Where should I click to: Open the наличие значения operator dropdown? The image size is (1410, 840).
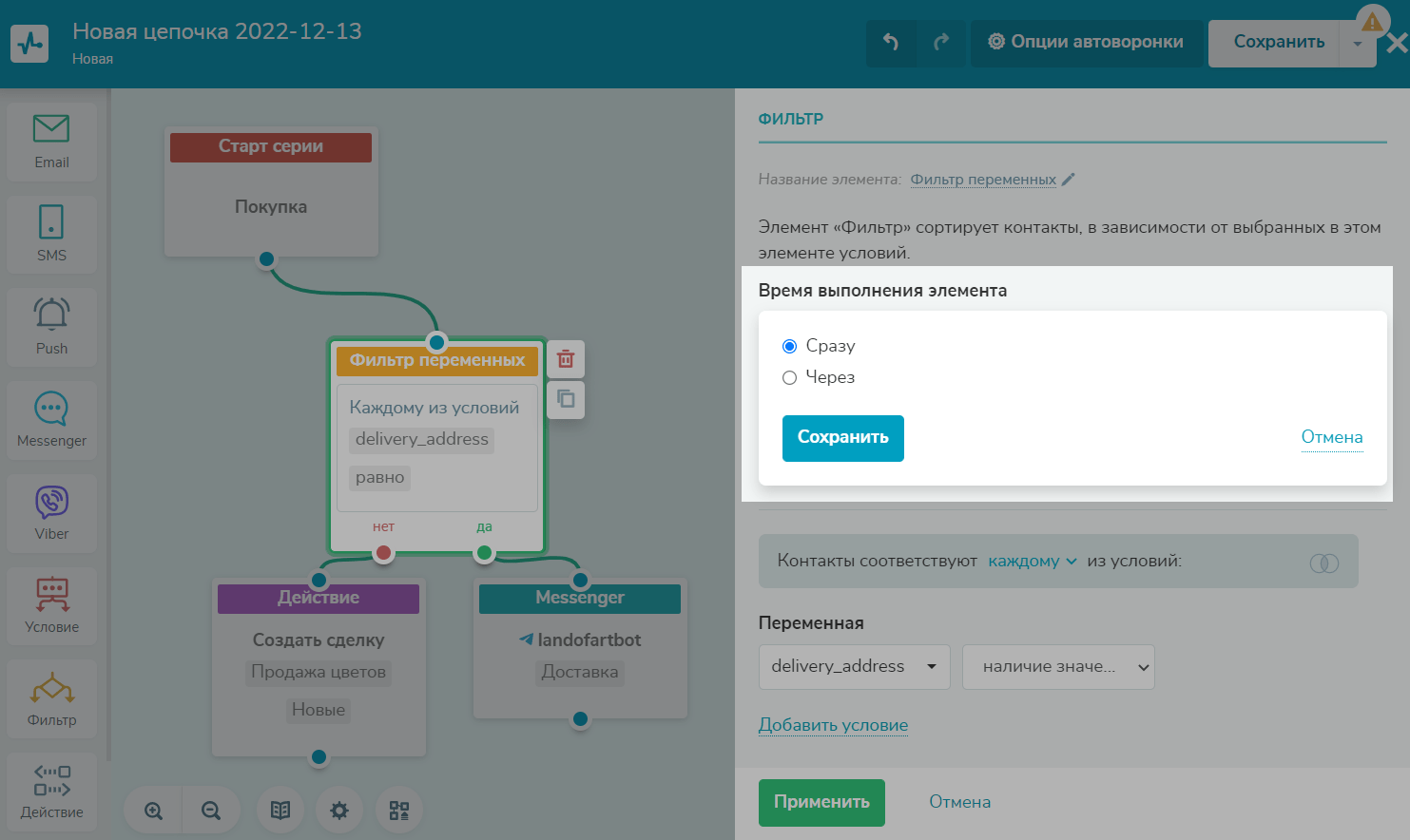[1058, 667]
